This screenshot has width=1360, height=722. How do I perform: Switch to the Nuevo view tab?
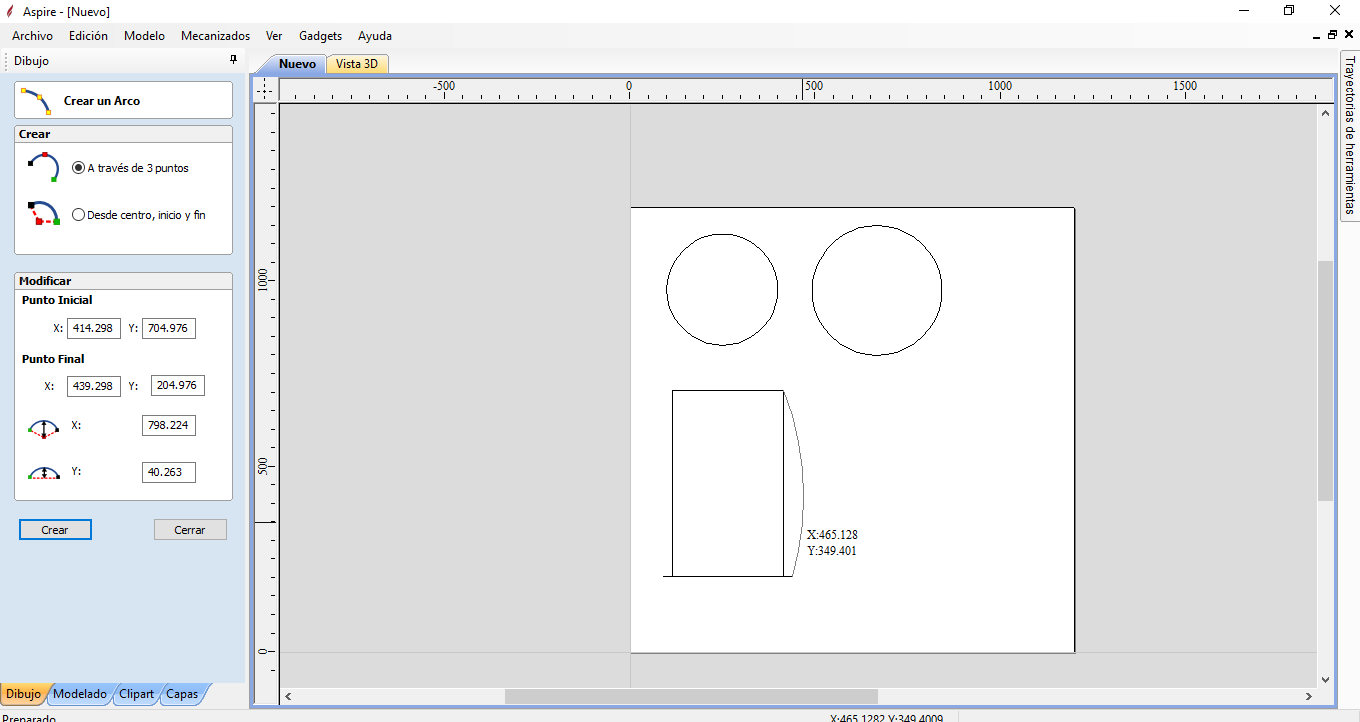(x=297, y=64)
